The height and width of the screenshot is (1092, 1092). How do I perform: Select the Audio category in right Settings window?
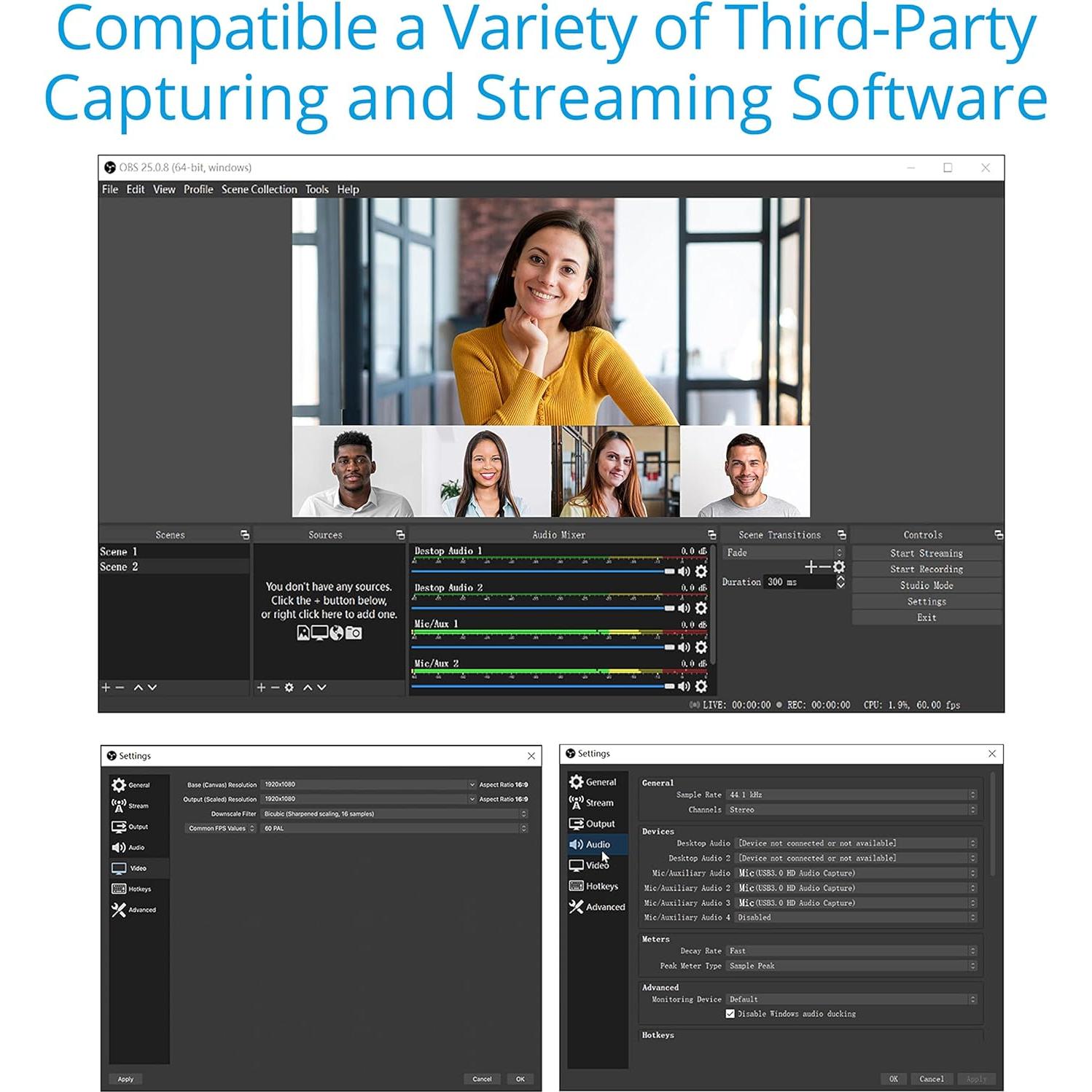coord(597,844)
